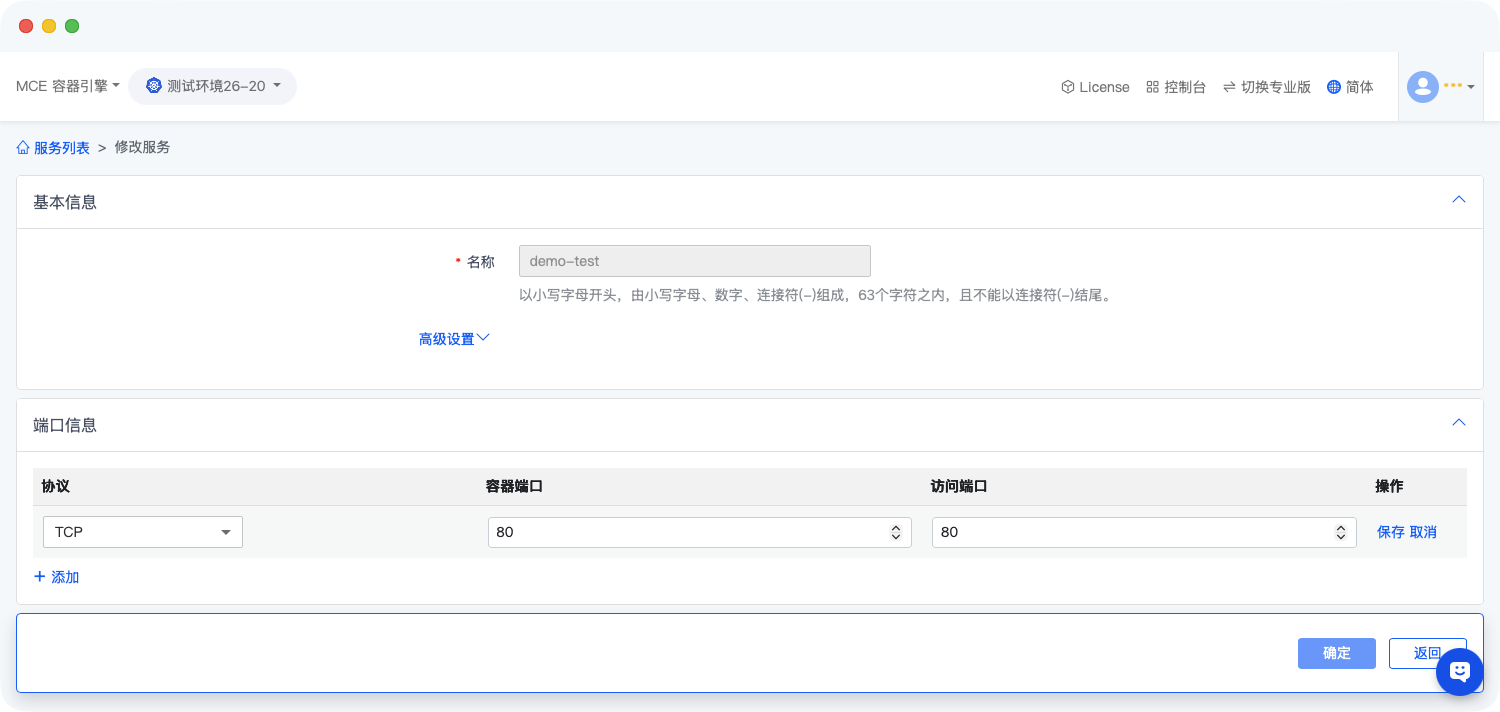Screen dimensions: 1500x712
Task: Click the 访问端口 number stepper
Action: tap(1340, 533)
